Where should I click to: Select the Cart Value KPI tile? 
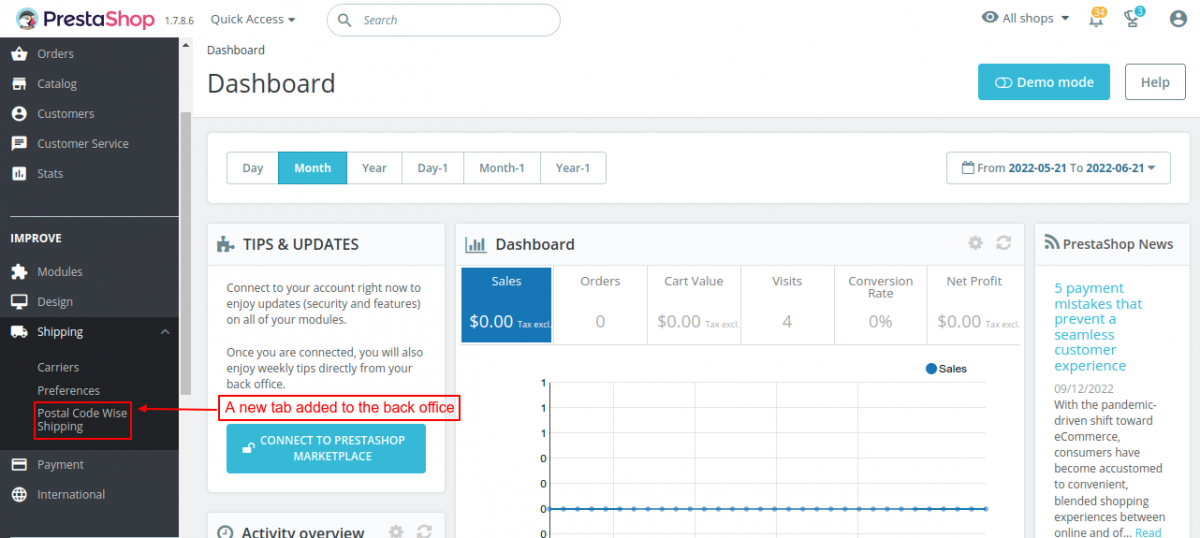(x=694, y=305)
